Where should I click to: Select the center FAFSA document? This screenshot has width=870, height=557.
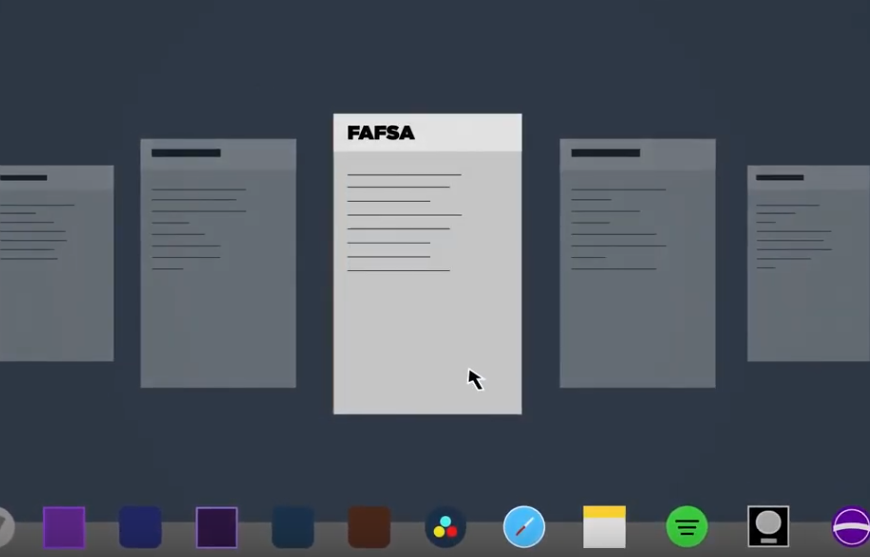coord(427,330)
